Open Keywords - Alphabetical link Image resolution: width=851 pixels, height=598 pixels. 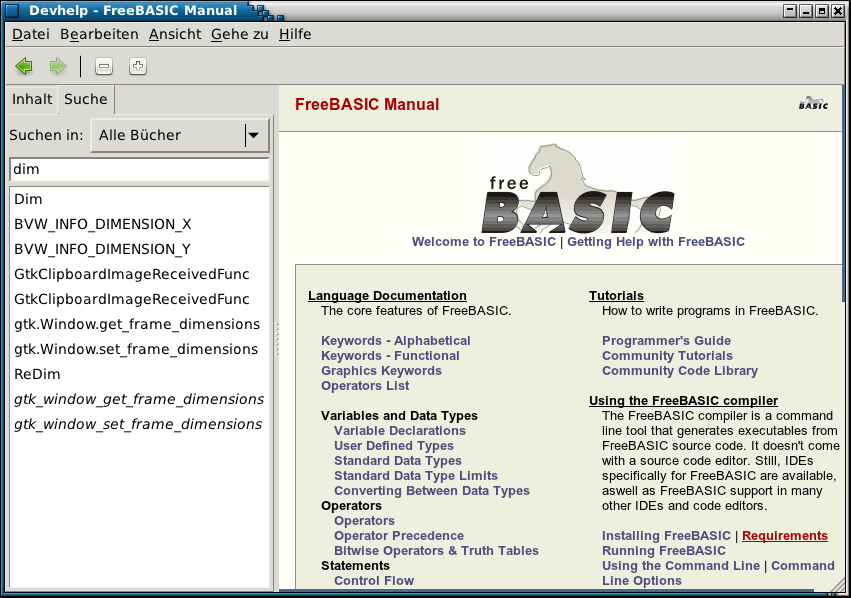click(396, 341)
